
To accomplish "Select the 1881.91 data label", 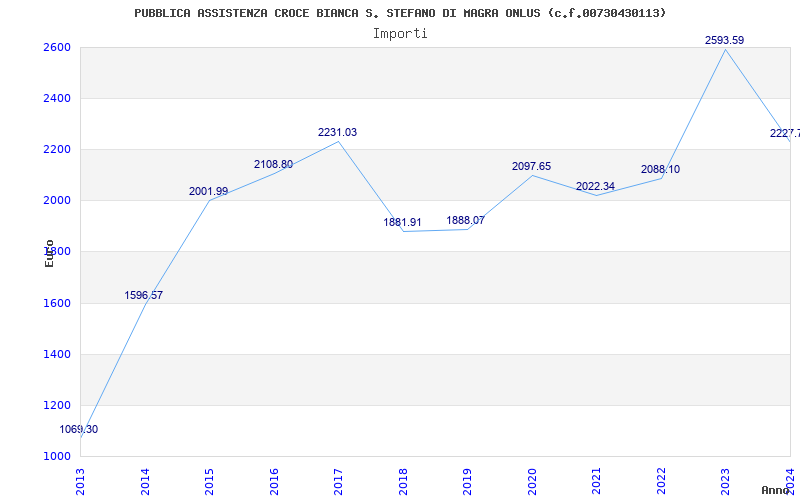I will tap(402, 222).
